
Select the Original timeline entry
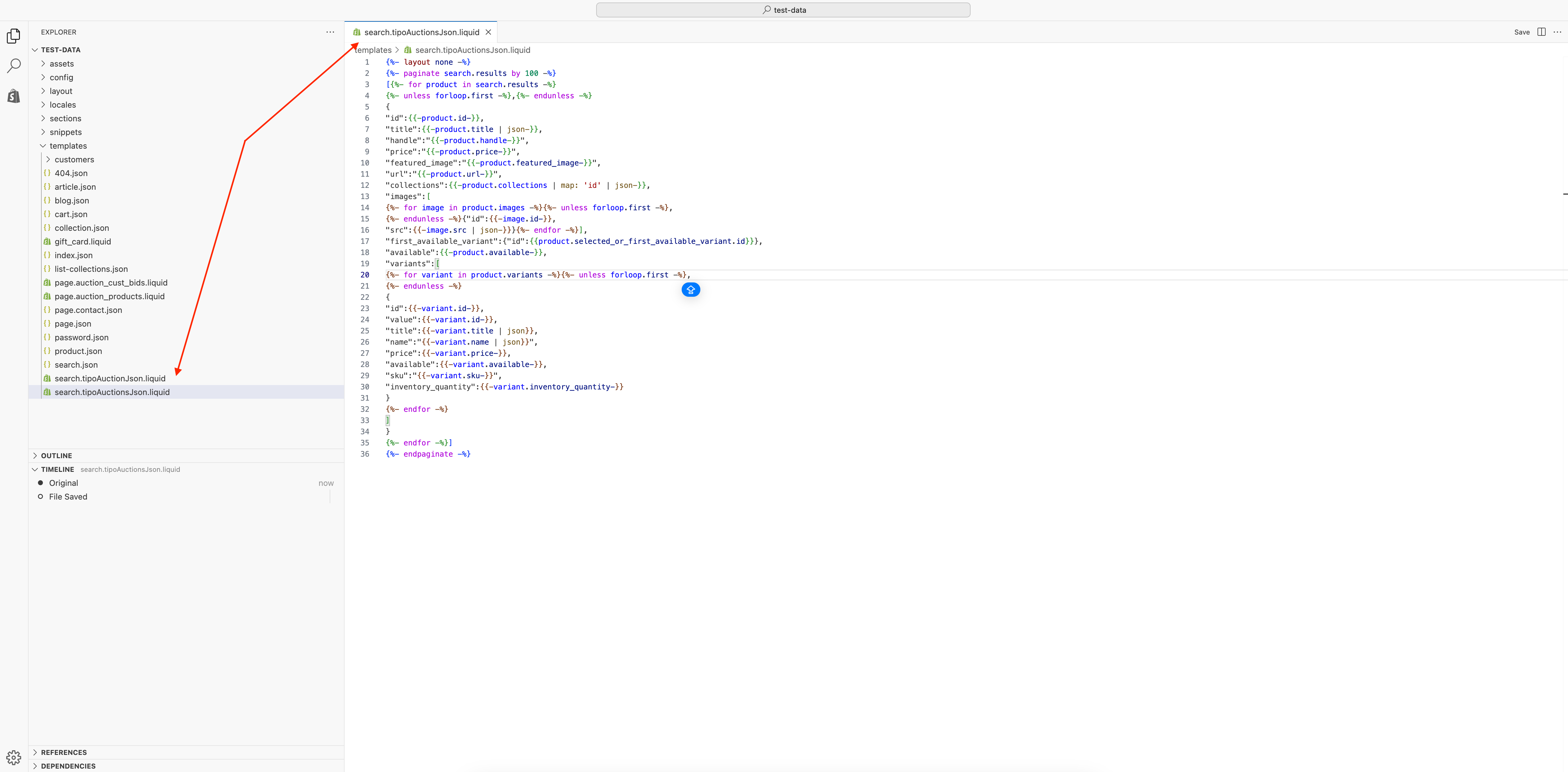[x=64, y=483]
